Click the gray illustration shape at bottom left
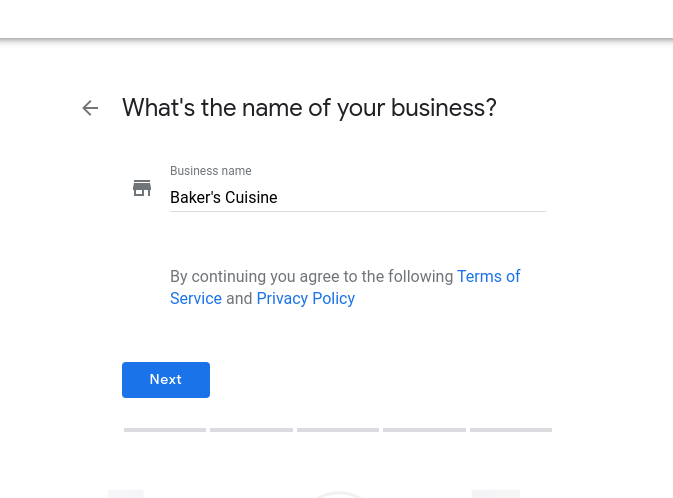The width and height of the screenshot is (673, 498). (126, 494)
